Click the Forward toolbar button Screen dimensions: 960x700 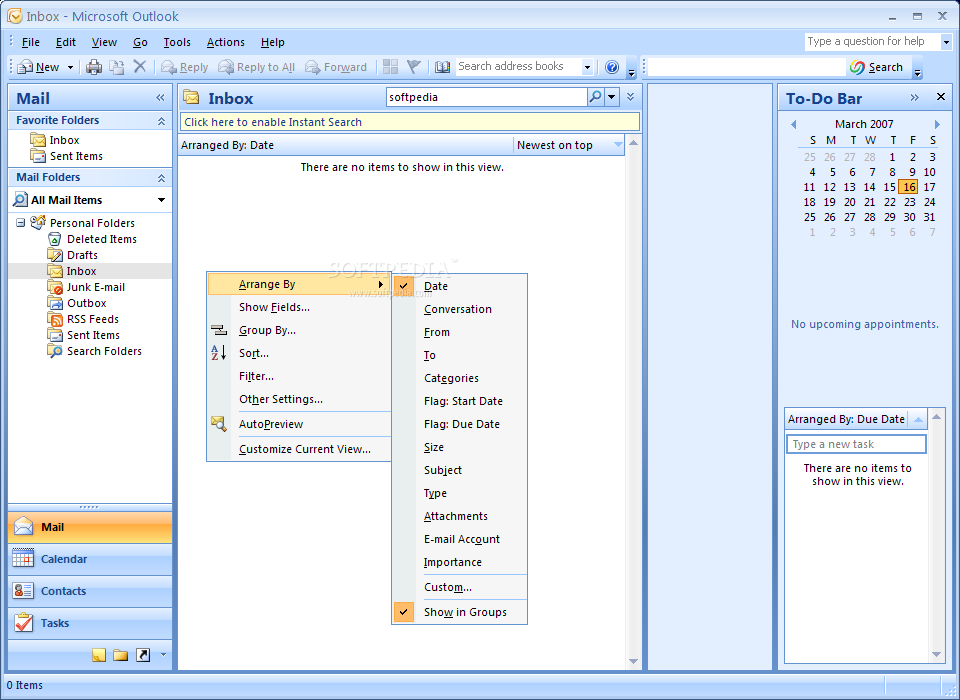pos(336,67)
